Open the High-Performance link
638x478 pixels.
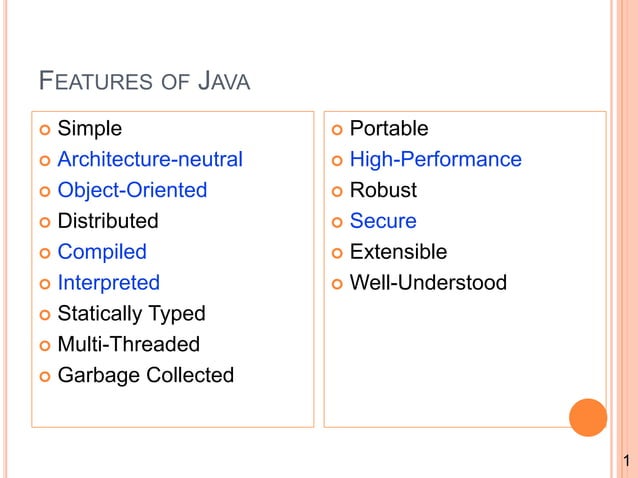click(436, 159)
